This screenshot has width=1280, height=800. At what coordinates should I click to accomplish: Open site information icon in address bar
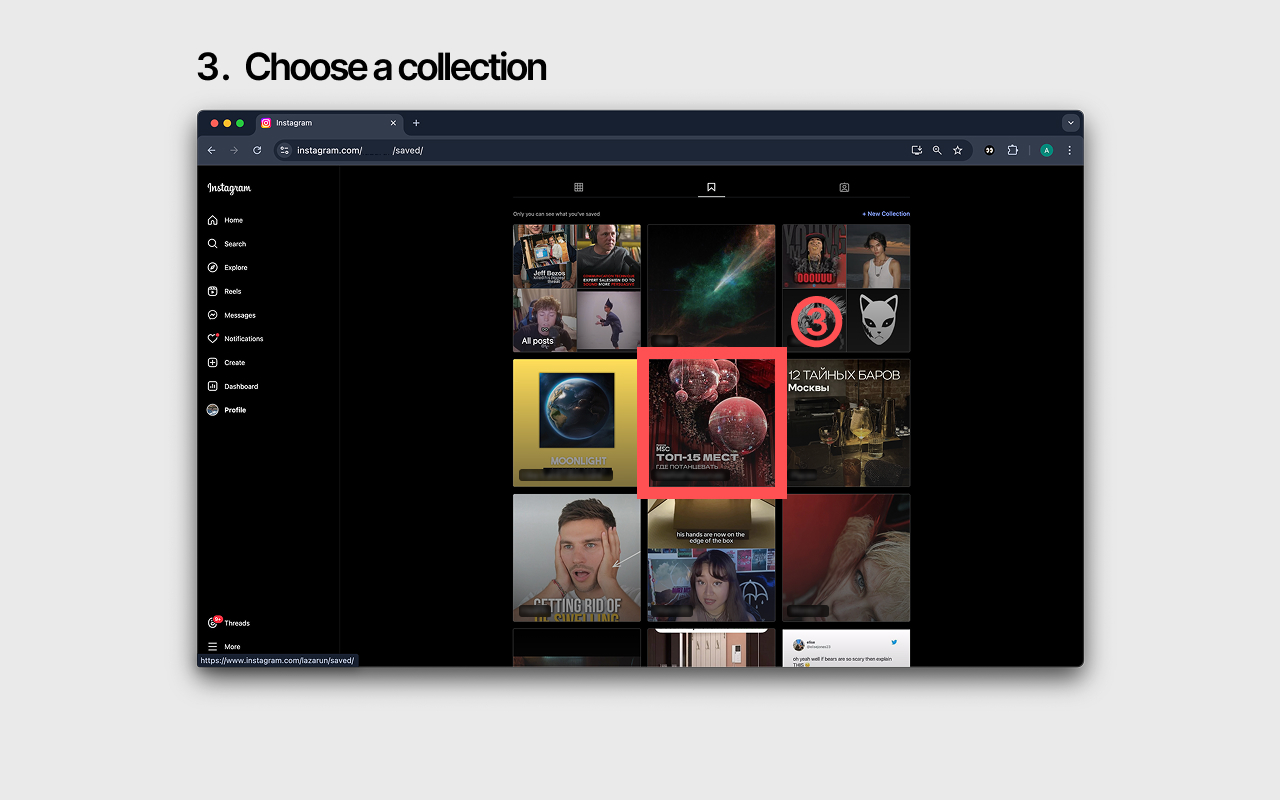284,150
